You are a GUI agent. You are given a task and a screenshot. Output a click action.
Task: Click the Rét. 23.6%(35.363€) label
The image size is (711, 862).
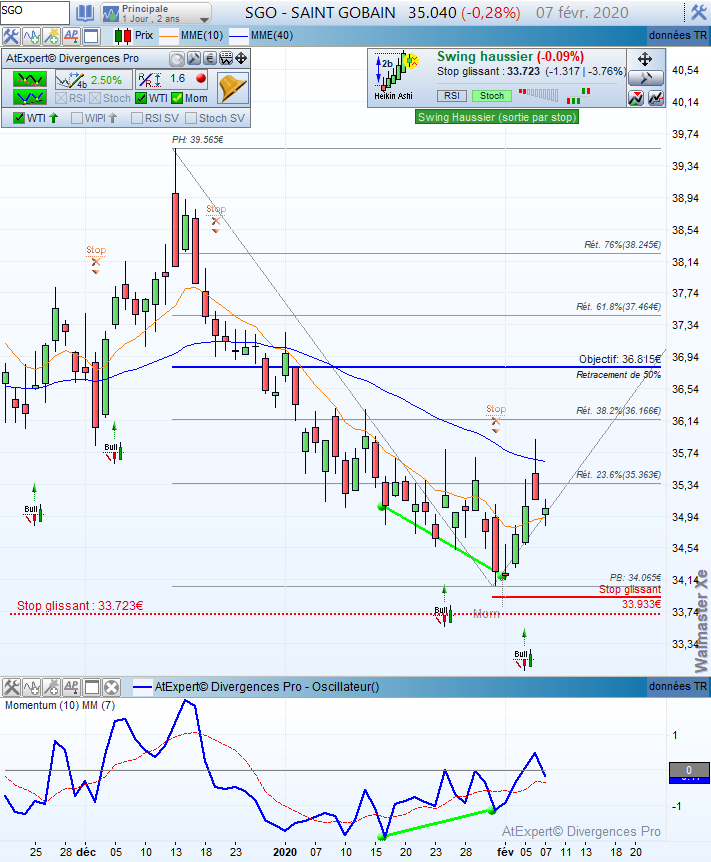618,474
